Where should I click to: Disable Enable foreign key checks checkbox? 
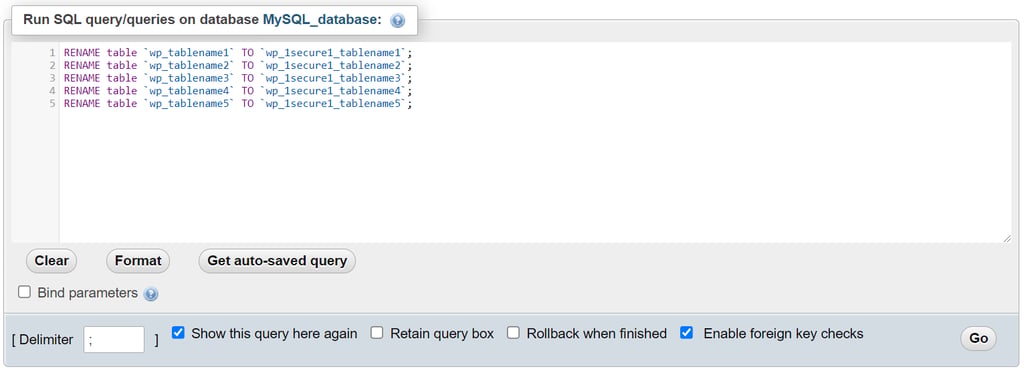click(686, 332)
